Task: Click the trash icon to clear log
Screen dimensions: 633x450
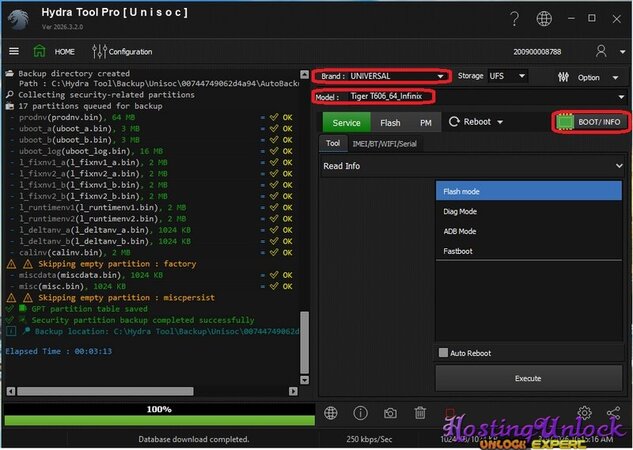Action: [420, 413]
